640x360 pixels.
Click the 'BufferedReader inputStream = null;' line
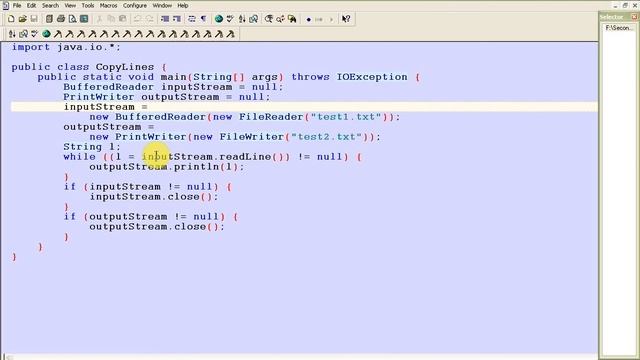click(x=173, y=87)
